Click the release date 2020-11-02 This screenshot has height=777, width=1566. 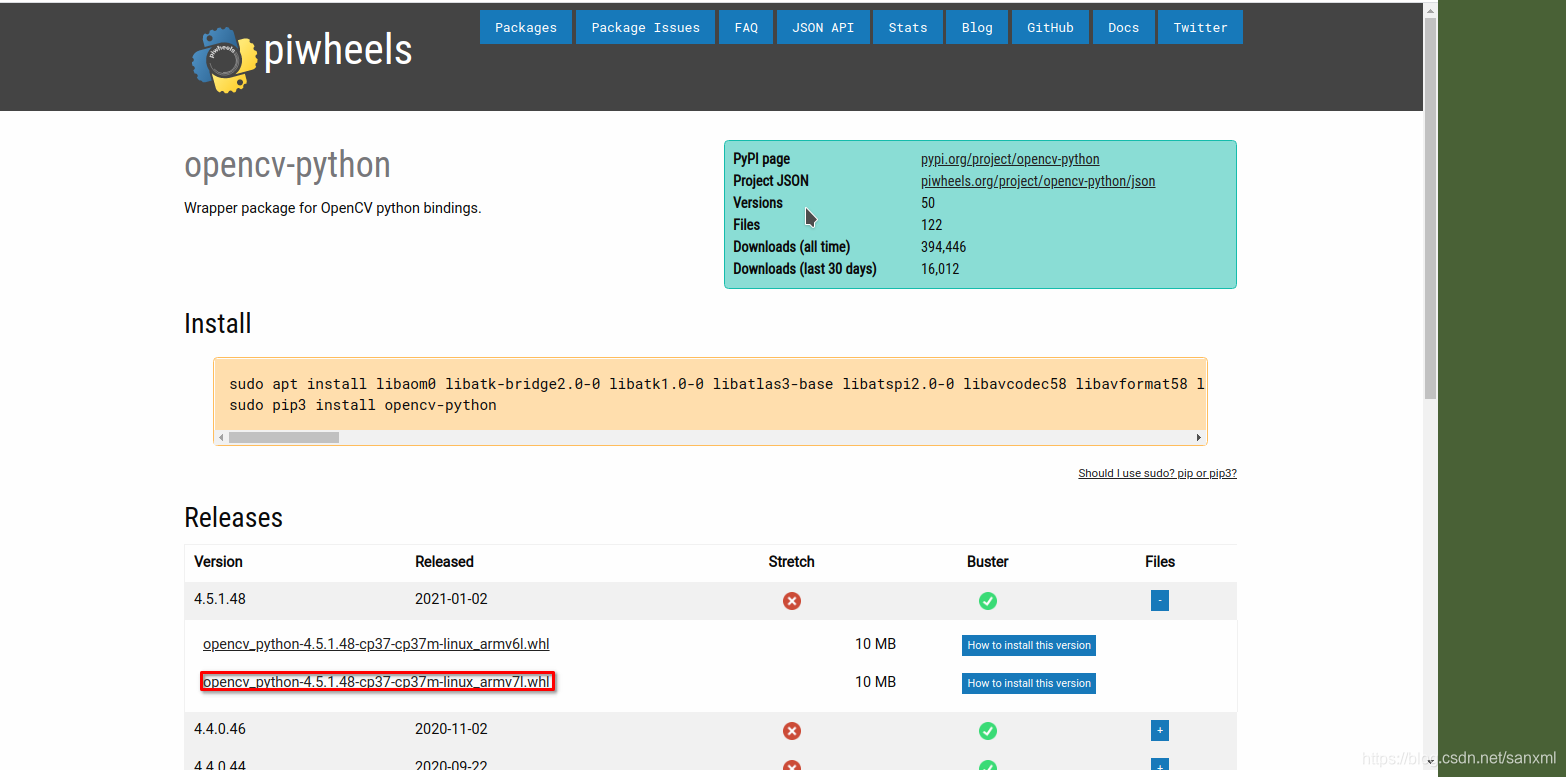tap(451, 729)
